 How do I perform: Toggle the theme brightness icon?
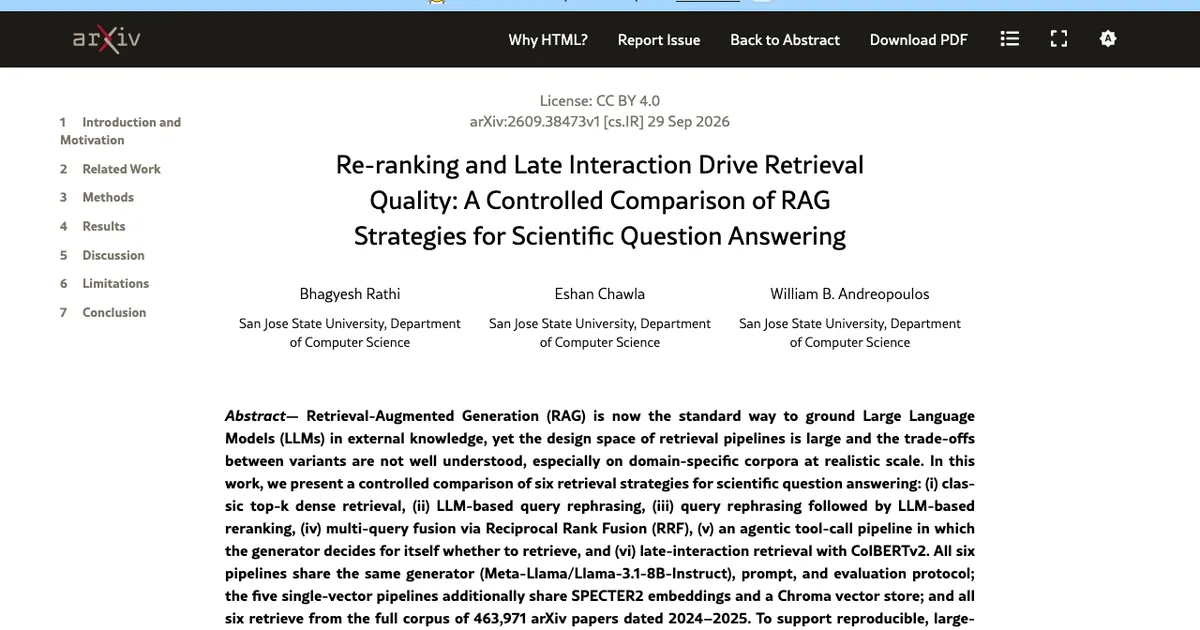click(1107, 39)
